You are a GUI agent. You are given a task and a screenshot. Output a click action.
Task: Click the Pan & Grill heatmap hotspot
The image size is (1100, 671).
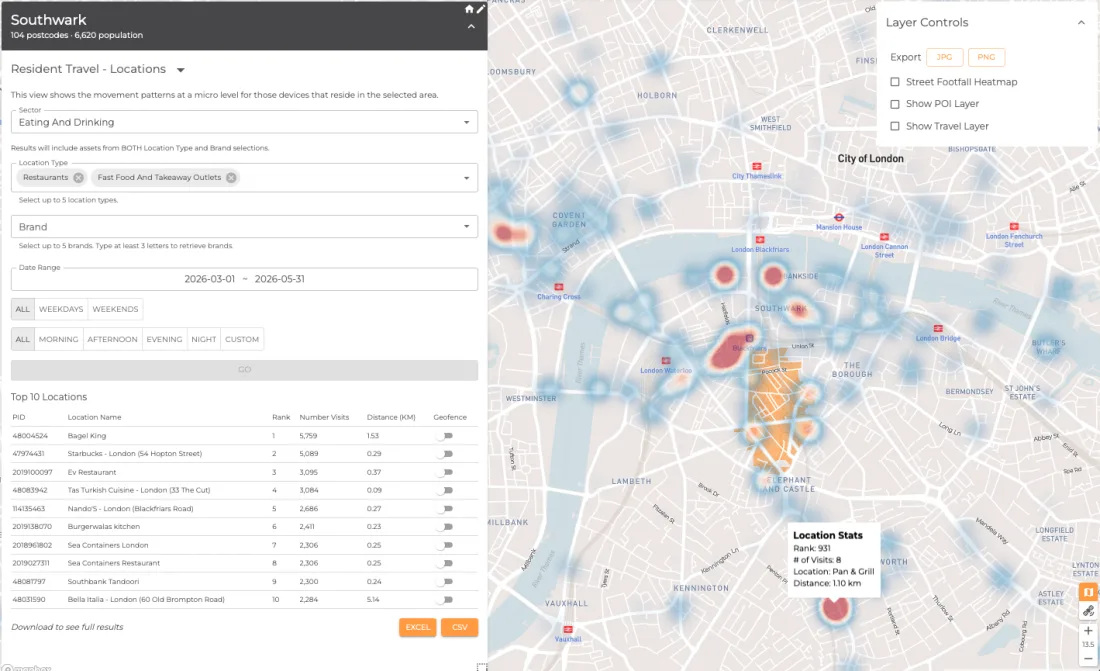835,609
